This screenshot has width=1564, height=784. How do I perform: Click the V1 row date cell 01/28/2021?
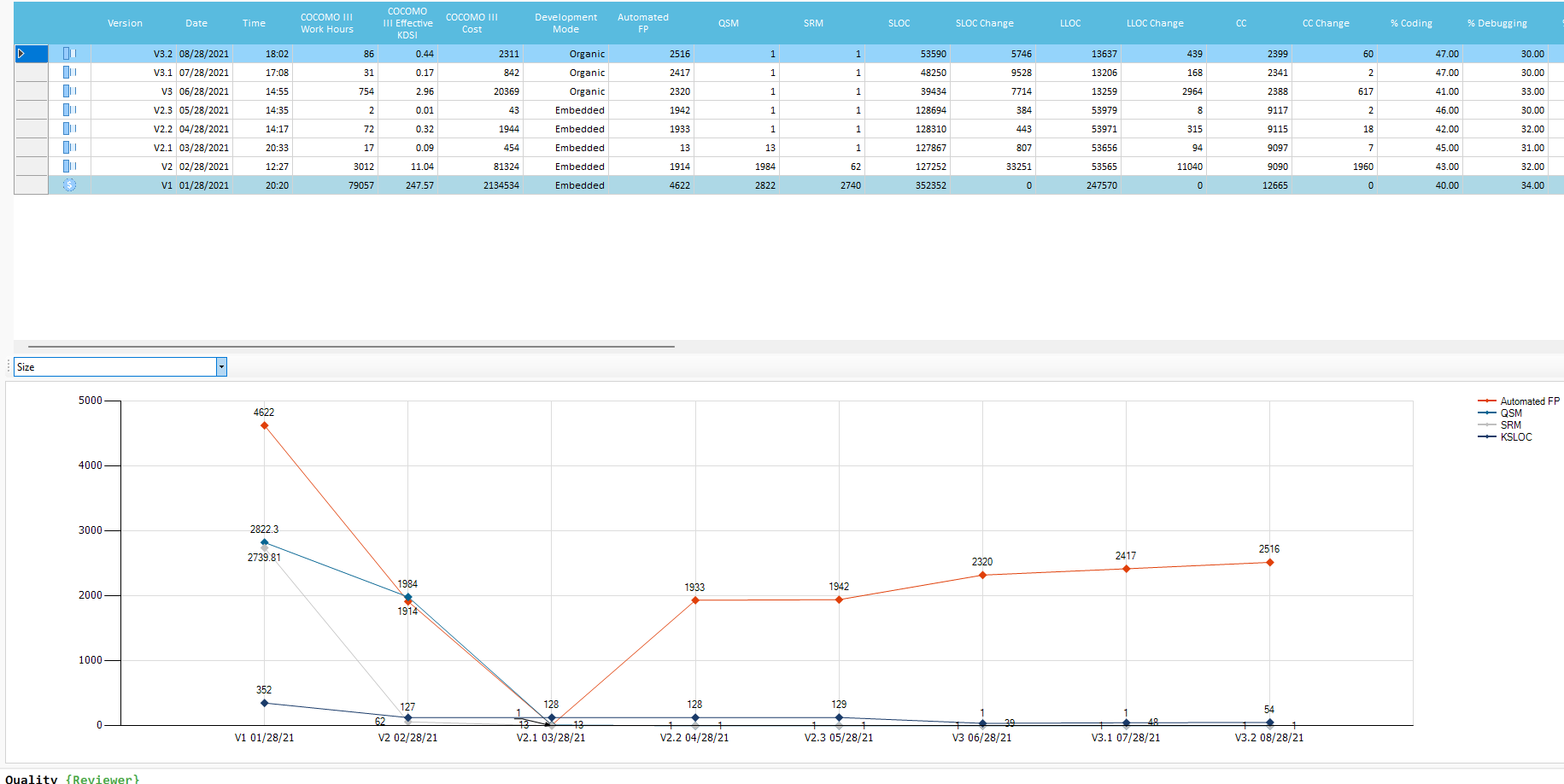pyautogui.click(x=204, y=185)
